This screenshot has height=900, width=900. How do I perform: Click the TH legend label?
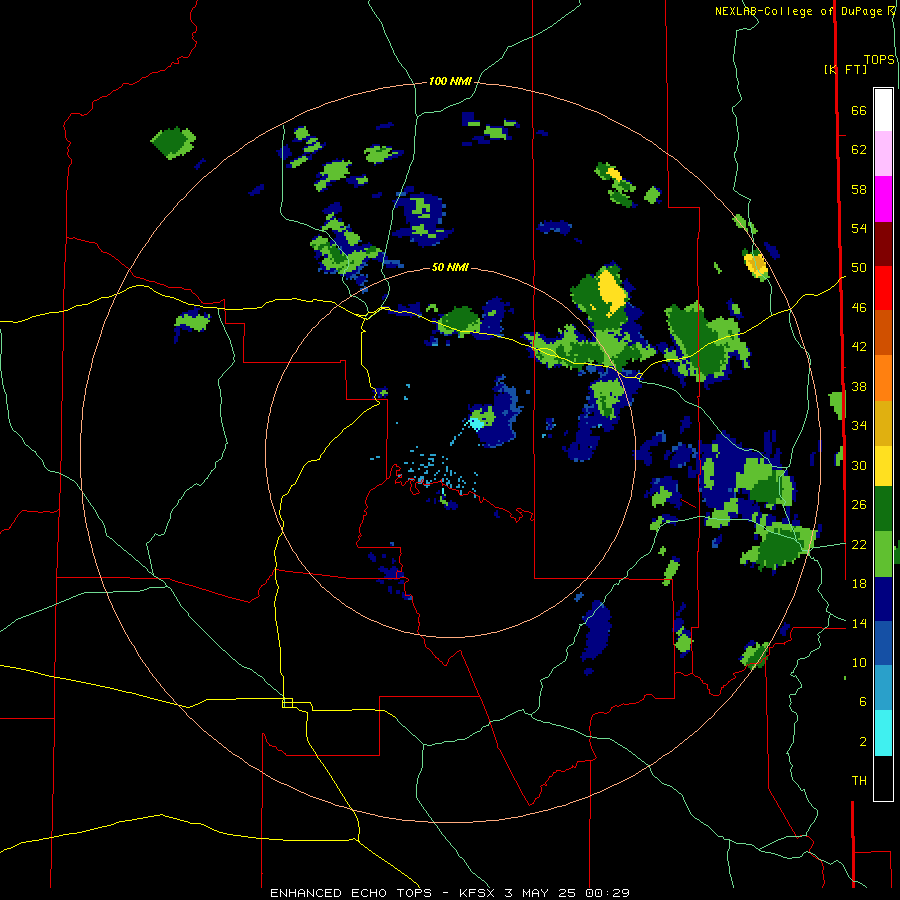(x=859, y=781)
